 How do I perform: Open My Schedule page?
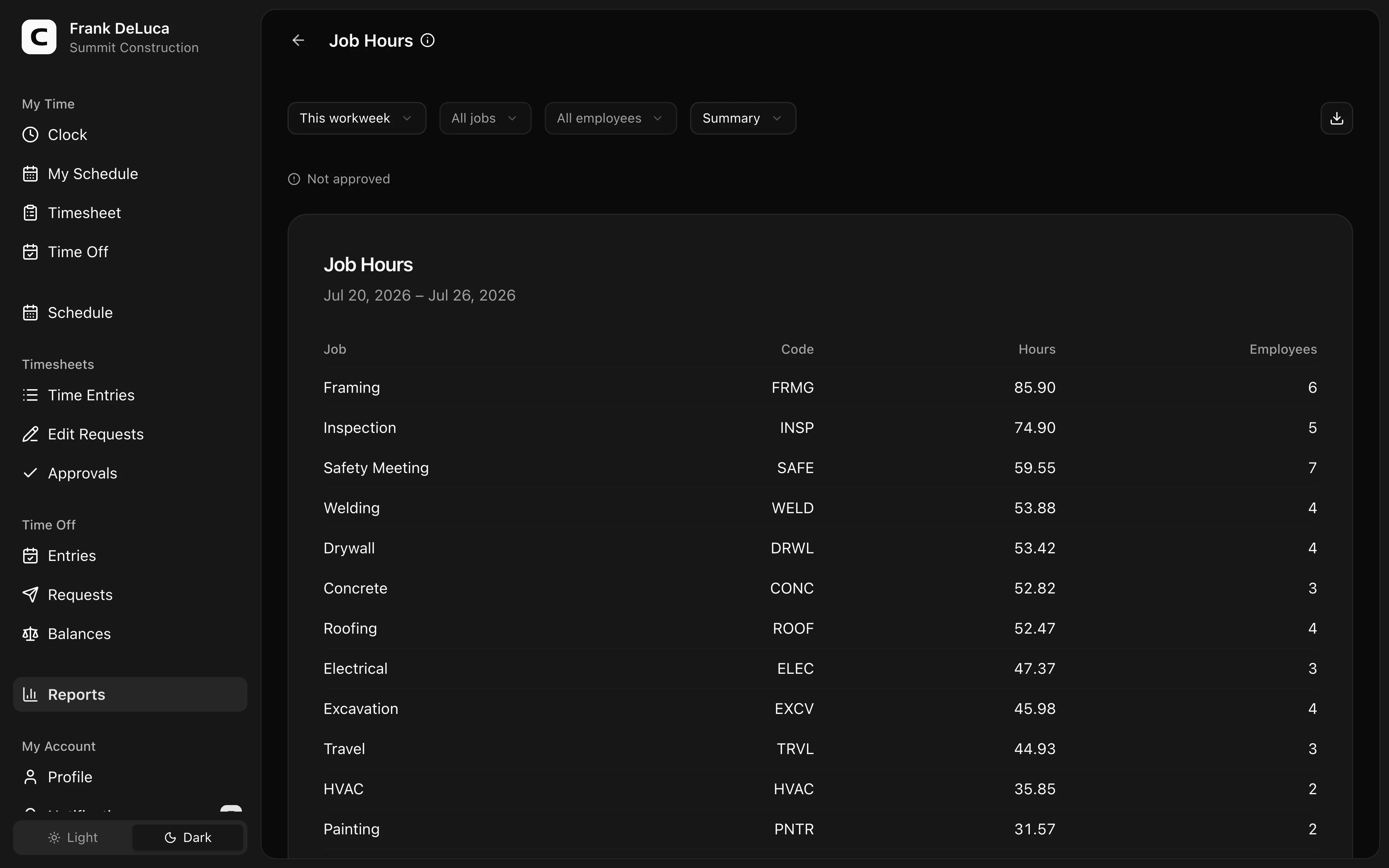130,174
